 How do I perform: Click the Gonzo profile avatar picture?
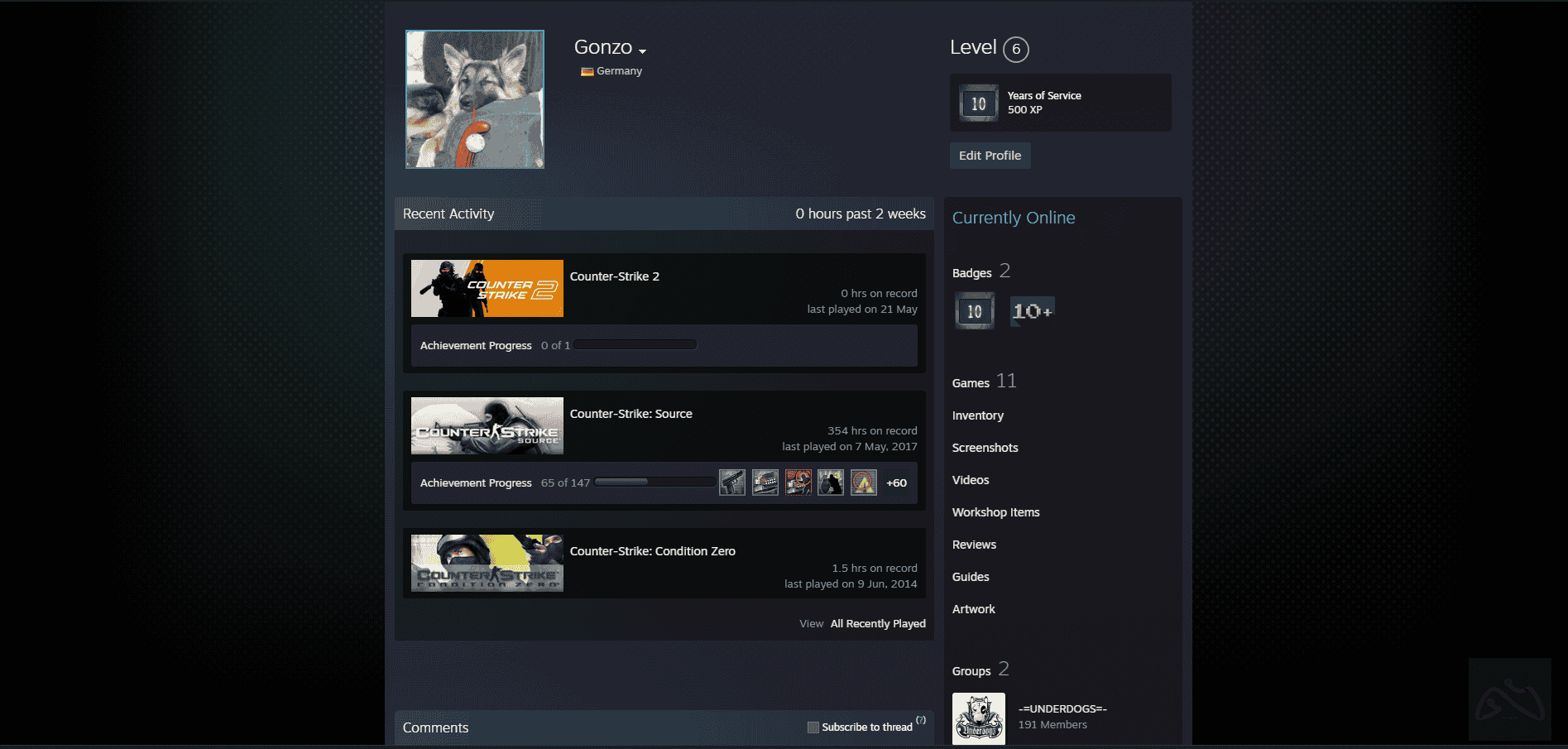475,99
